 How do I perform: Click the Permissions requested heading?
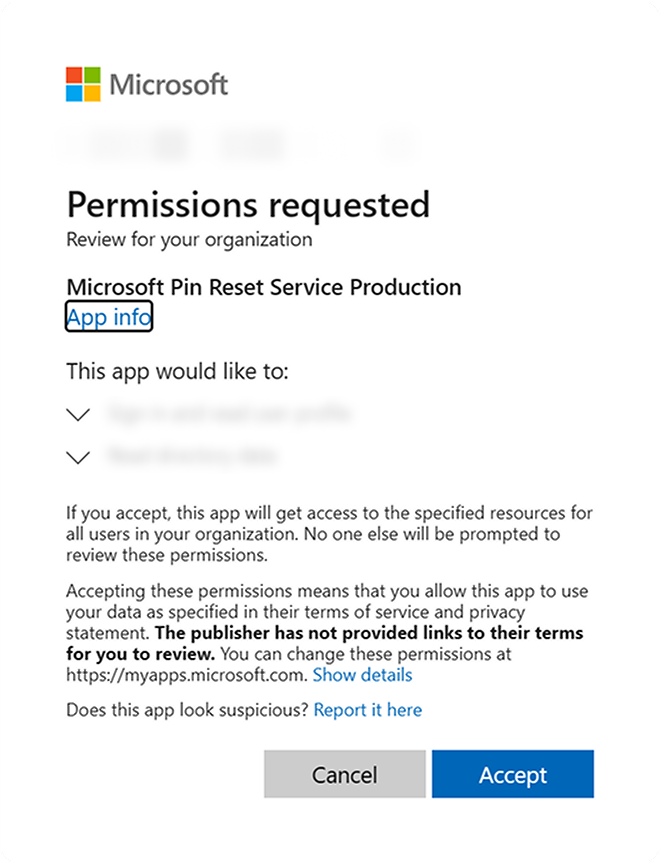[248, 205]
